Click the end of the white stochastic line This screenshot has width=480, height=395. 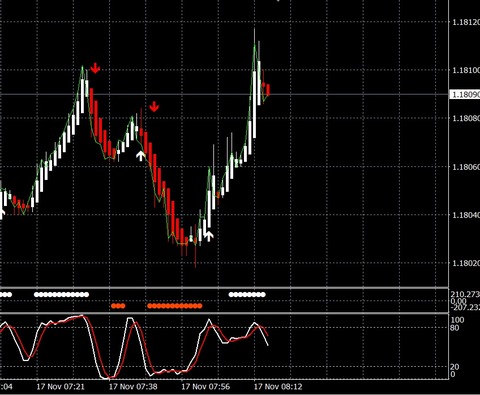(268, 345)
